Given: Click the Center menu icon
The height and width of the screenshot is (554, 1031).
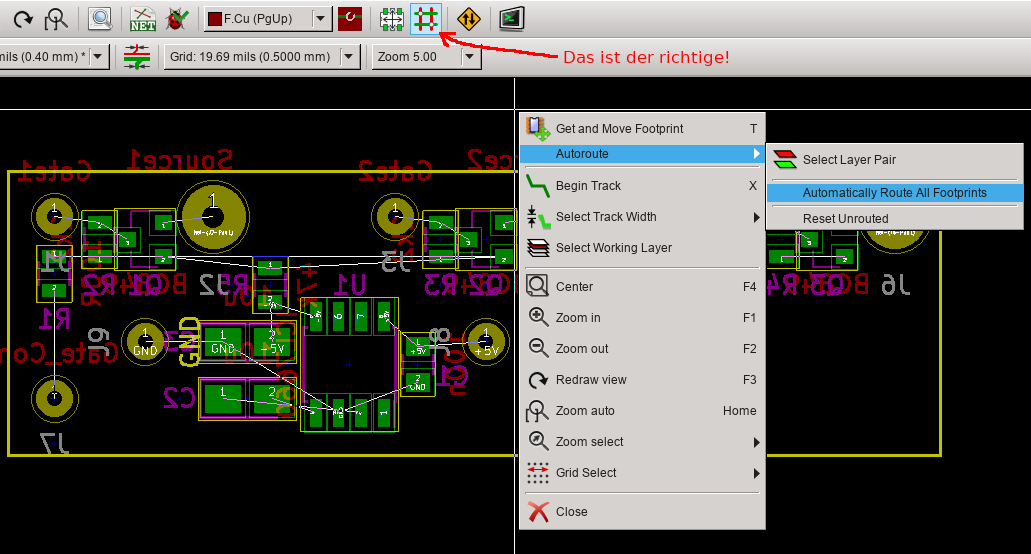Looking at the screenshot, I should (538, 287).
